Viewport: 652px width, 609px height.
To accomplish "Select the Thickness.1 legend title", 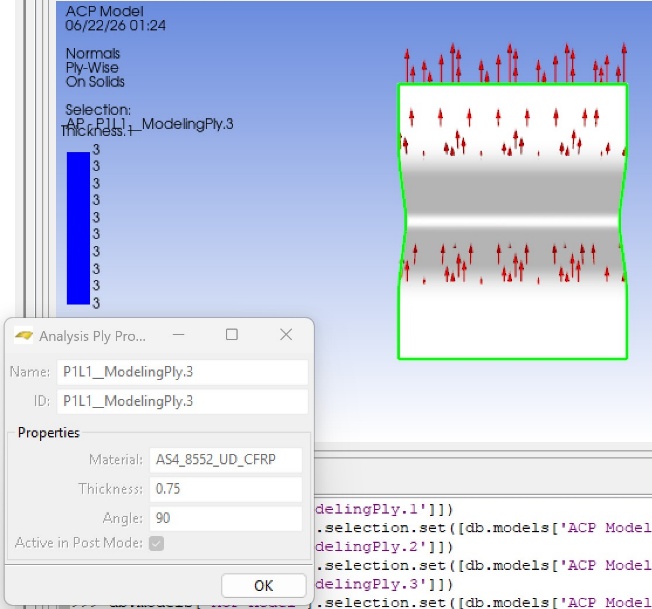I will point(96,132).
